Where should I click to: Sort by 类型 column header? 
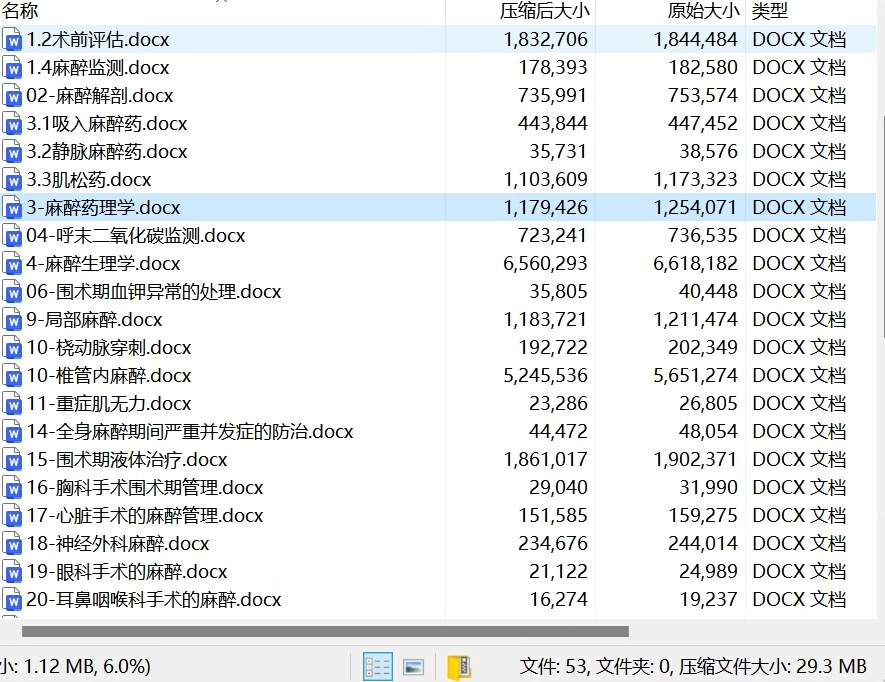[769, 10]
